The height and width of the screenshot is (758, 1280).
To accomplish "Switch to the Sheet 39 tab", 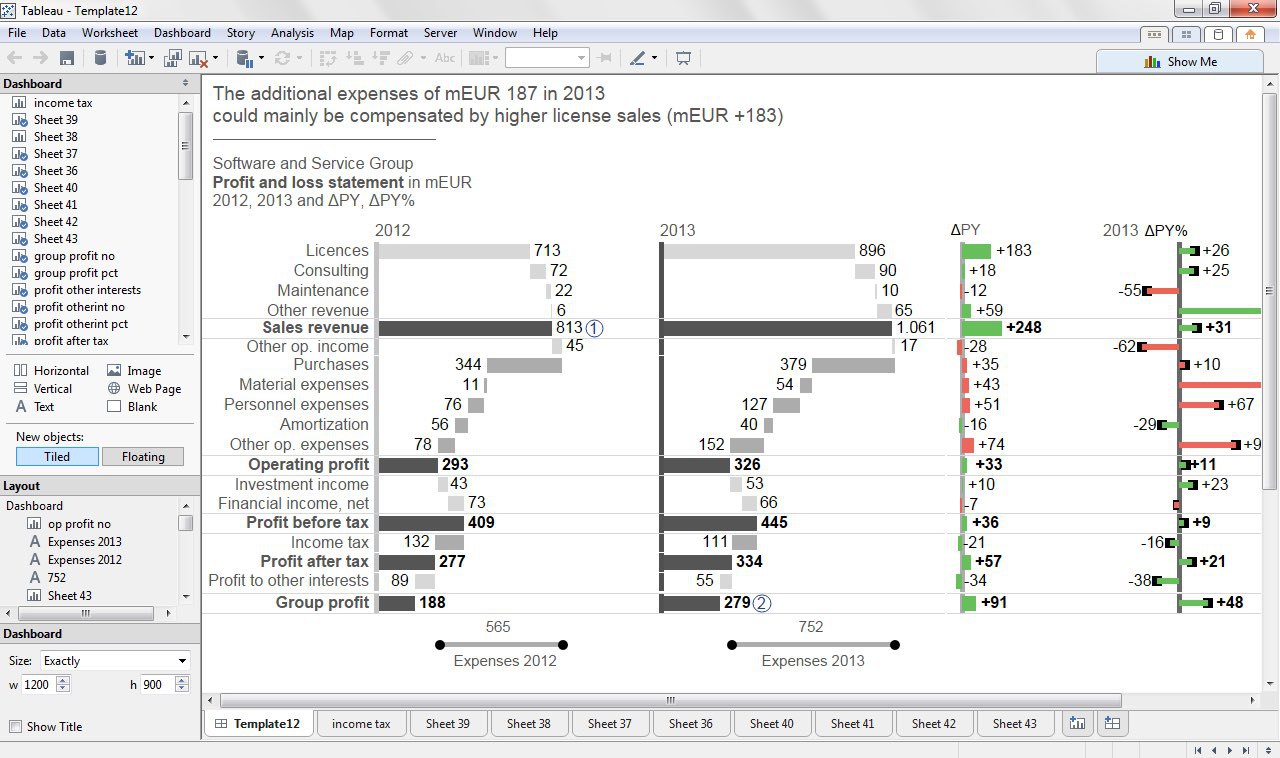I will click(447, 723).
